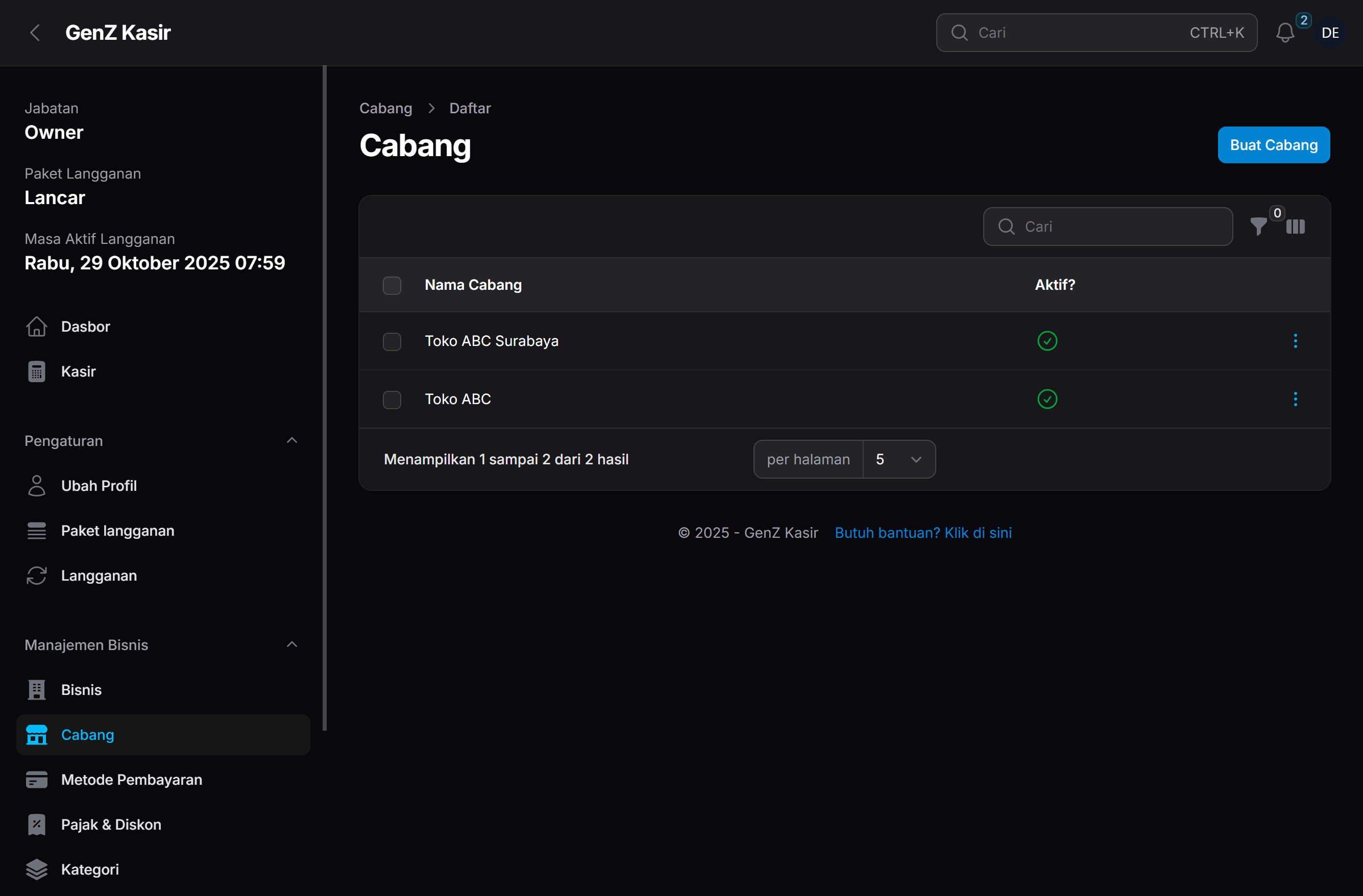Click the back arrow beside GenZ Kasir

35,33
